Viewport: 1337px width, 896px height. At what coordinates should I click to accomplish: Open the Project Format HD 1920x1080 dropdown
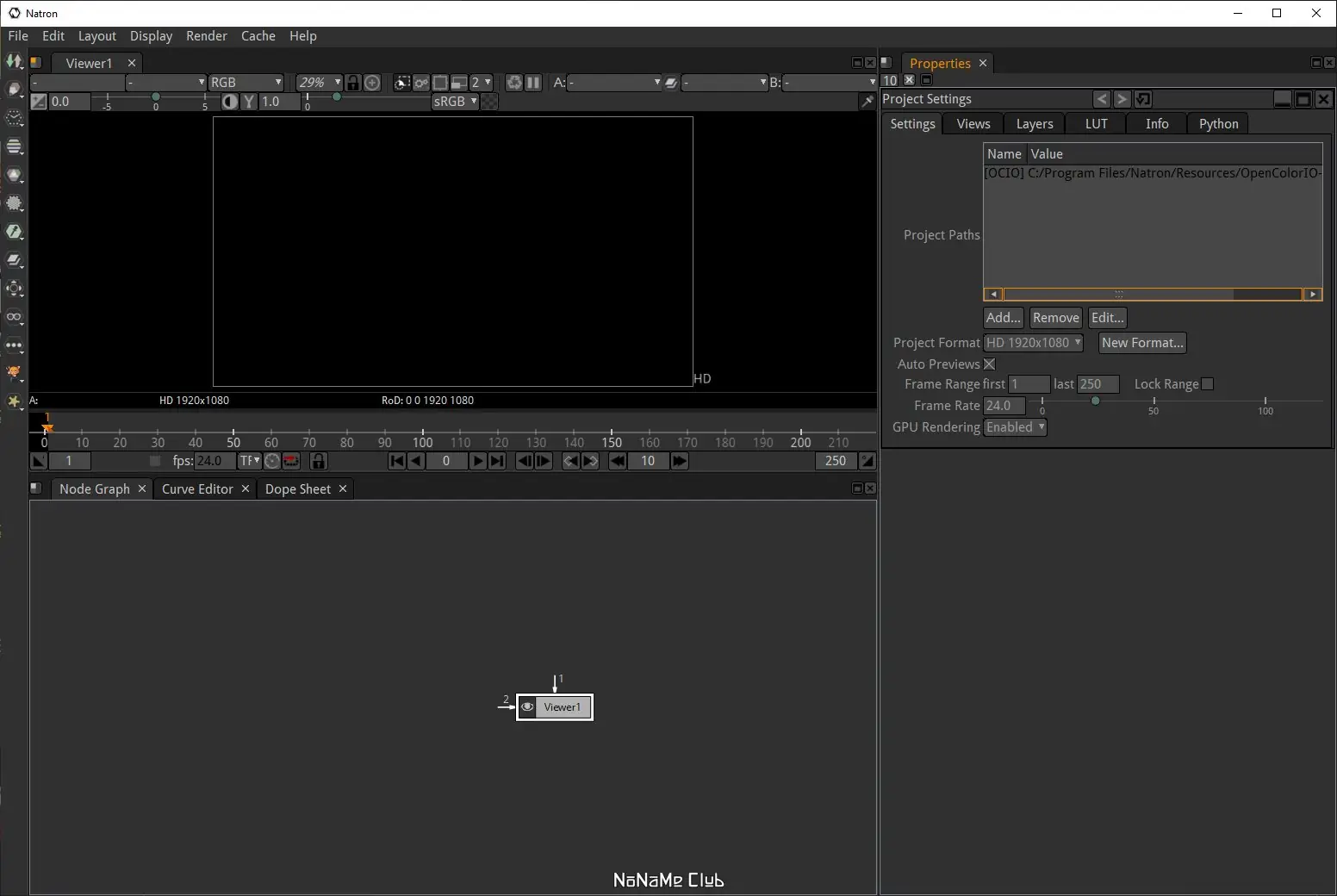point(1033,343)
